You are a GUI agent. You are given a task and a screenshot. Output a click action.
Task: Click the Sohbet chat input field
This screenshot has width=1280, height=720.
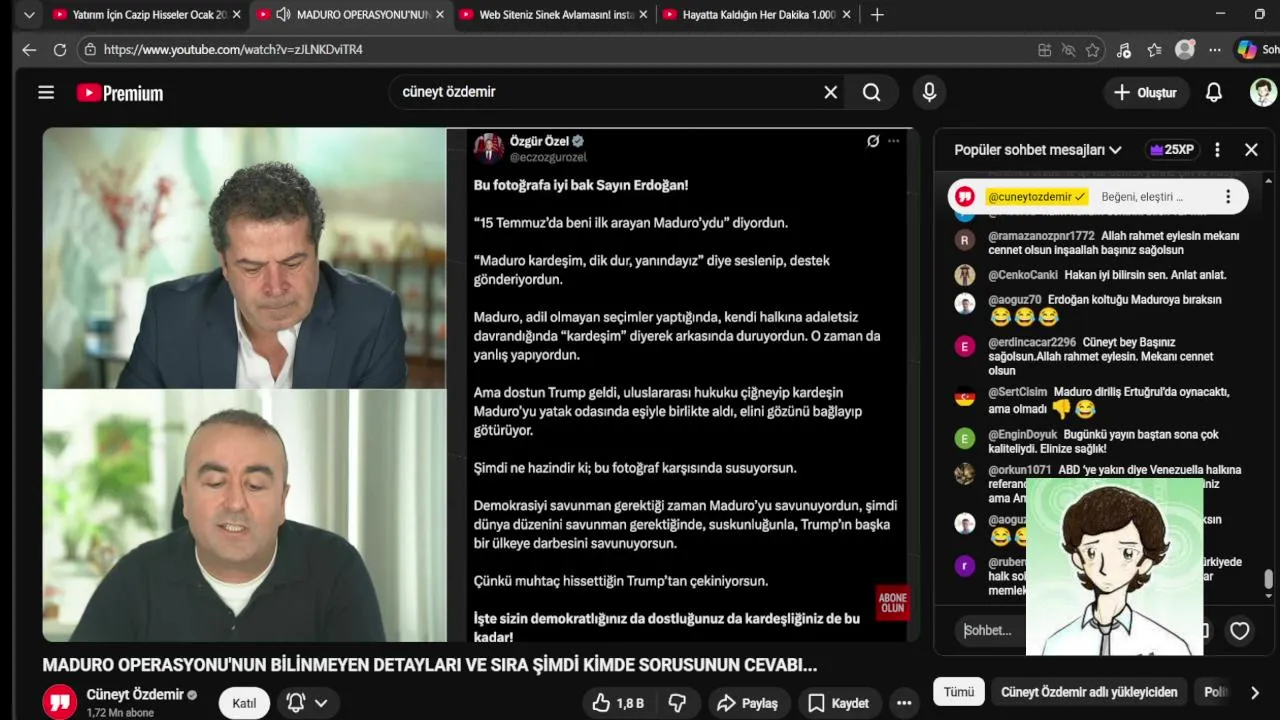pos(990,631)
